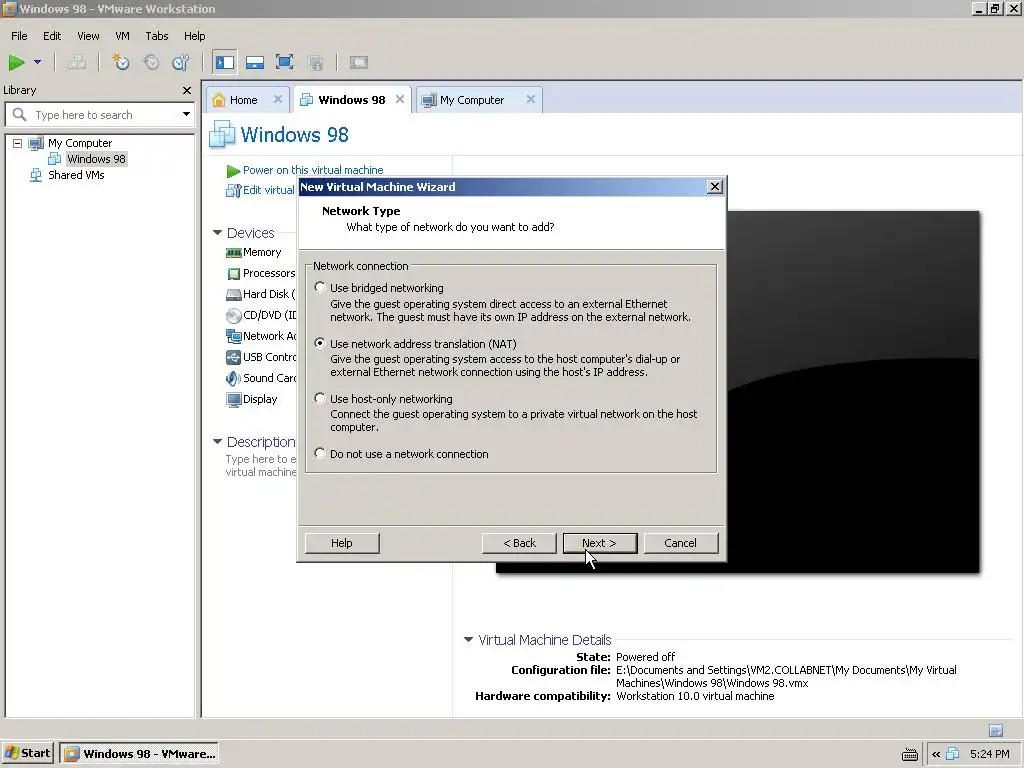Close the Library panel
This screenshot has height=768, width=1024.
coord(187,90)
